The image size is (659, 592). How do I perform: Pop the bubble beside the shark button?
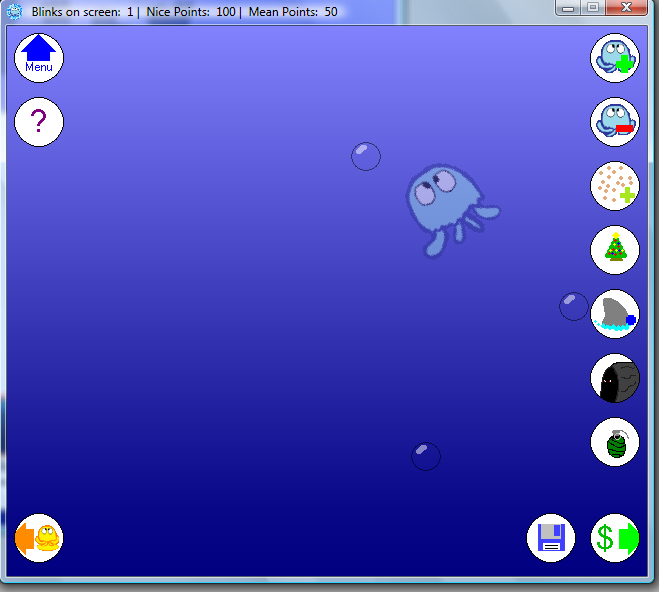[574, 306]
